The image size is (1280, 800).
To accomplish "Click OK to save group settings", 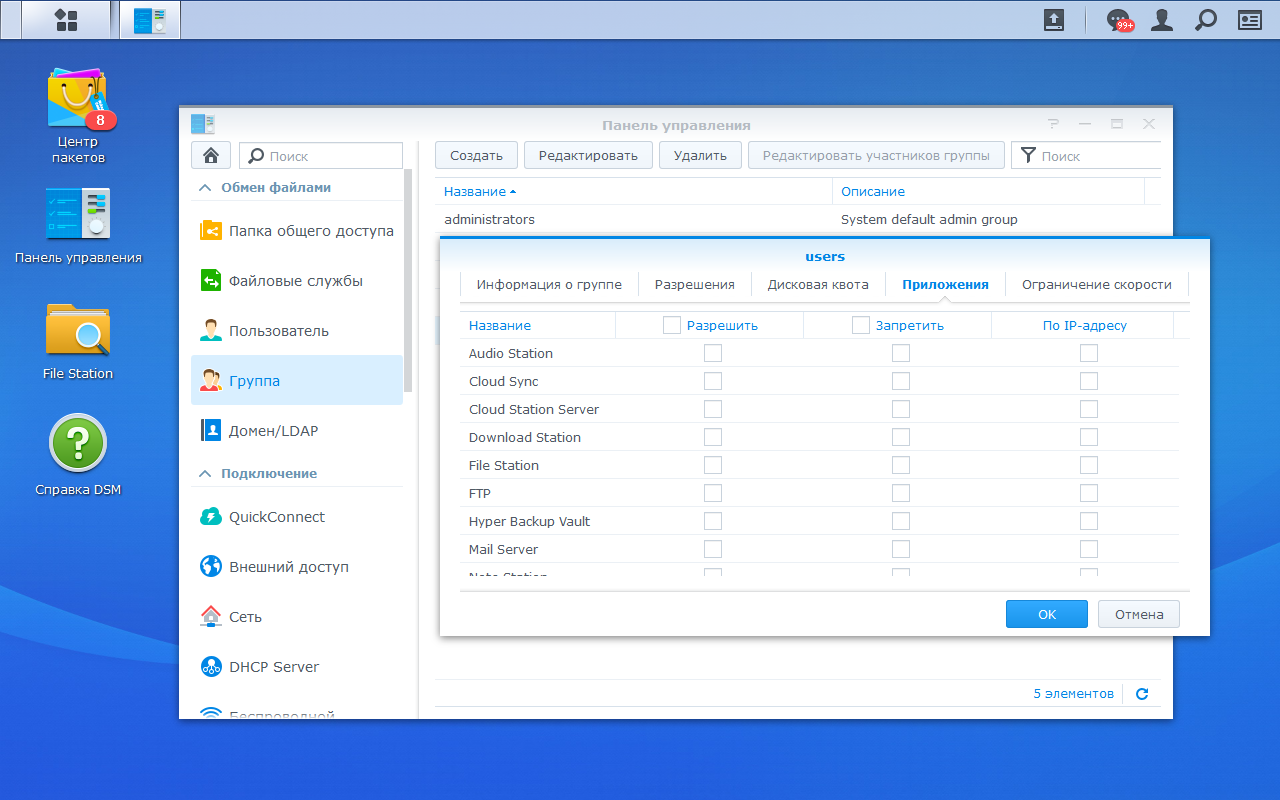I will 1047,614.
